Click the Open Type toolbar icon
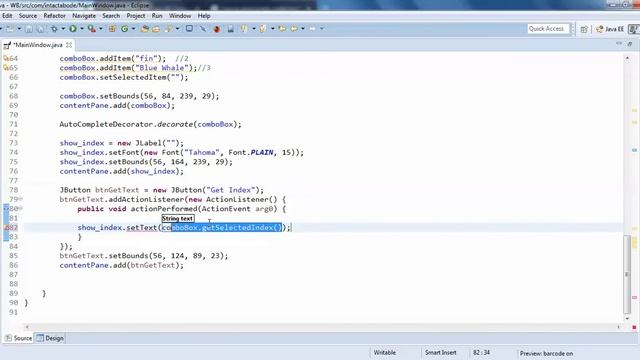Screen dimensions: 640x360 (x=144, y=29)
